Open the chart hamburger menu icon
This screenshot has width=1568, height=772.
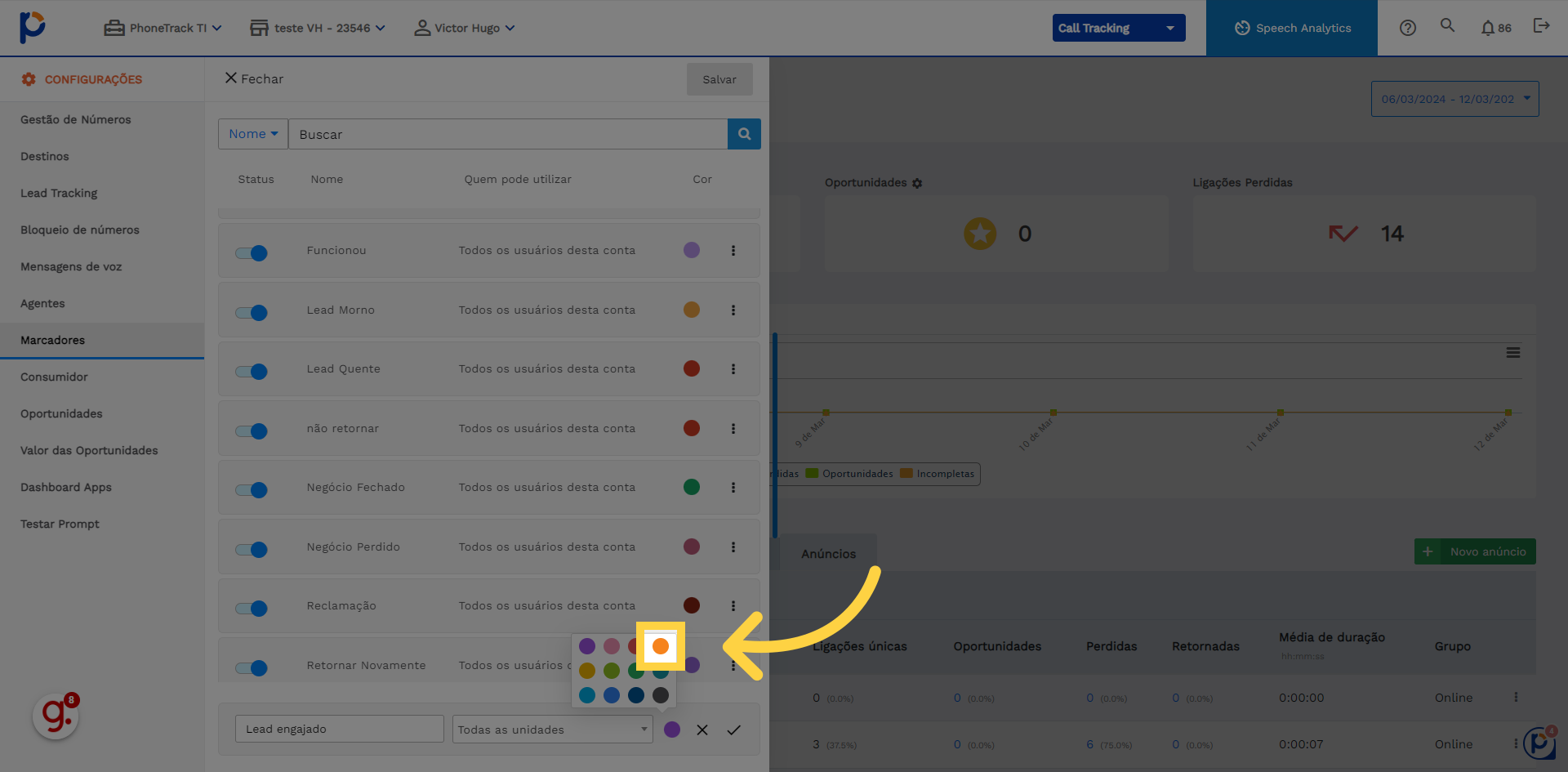[1513, 353]
